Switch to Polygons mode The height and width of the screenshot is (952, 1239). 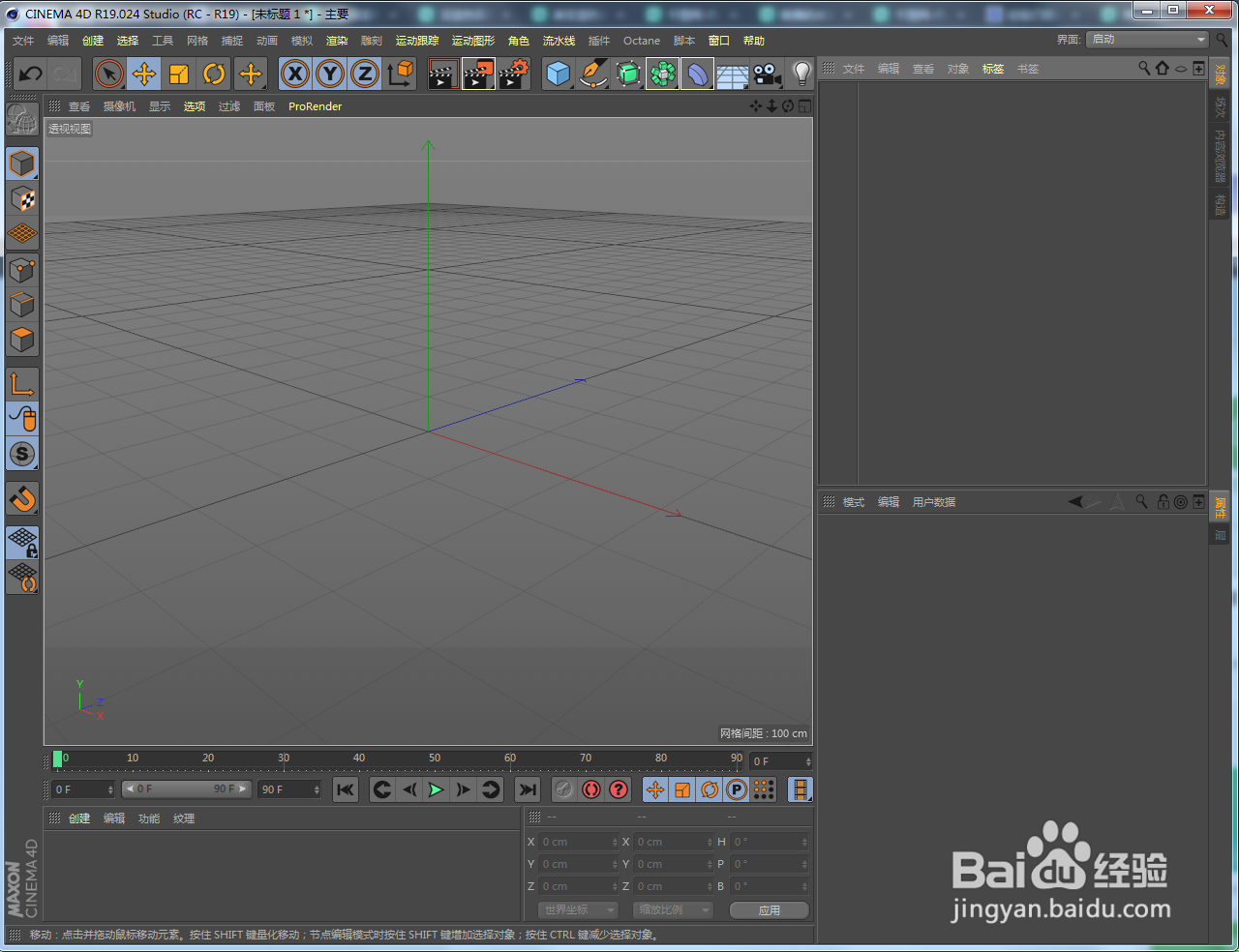tap(22, 340)
